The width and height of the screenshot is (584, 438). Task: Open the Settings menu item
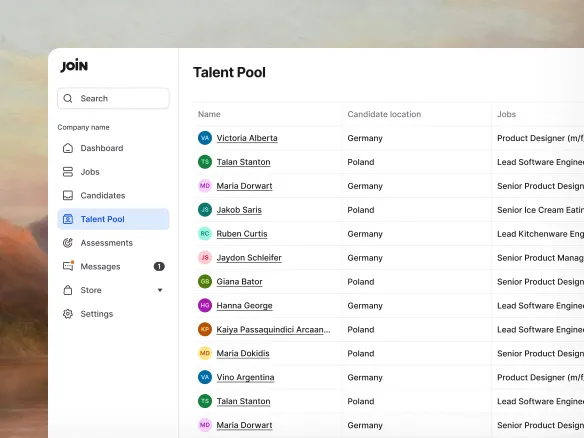pos(113,314)
